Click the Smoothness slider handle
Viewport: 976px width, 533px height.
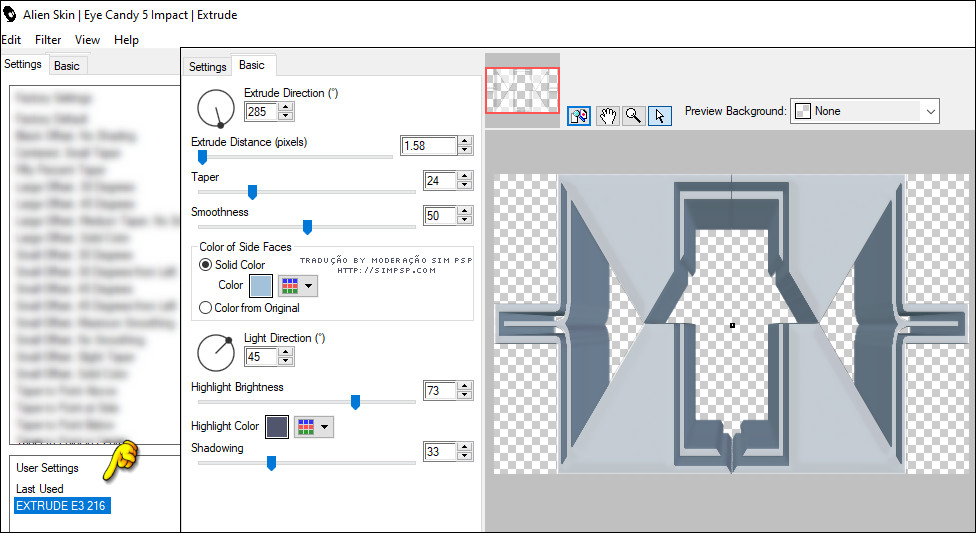click(x=307, y=227)
